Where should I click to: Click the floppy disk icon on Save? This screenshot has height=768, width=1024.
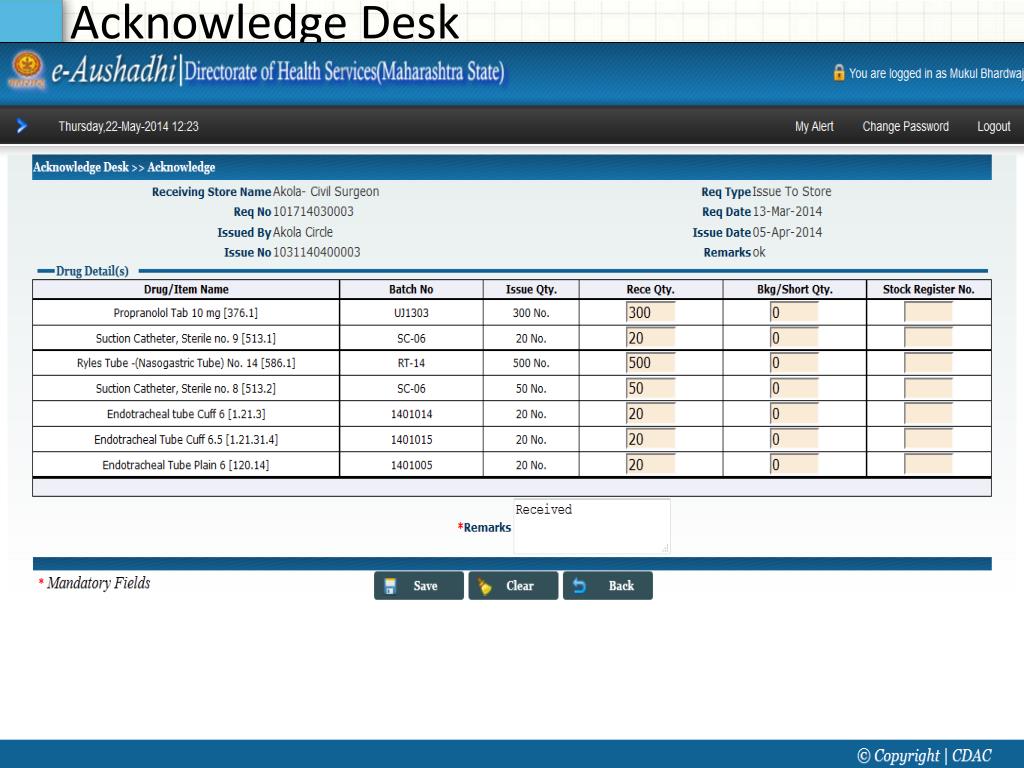[x=391, y=586]
